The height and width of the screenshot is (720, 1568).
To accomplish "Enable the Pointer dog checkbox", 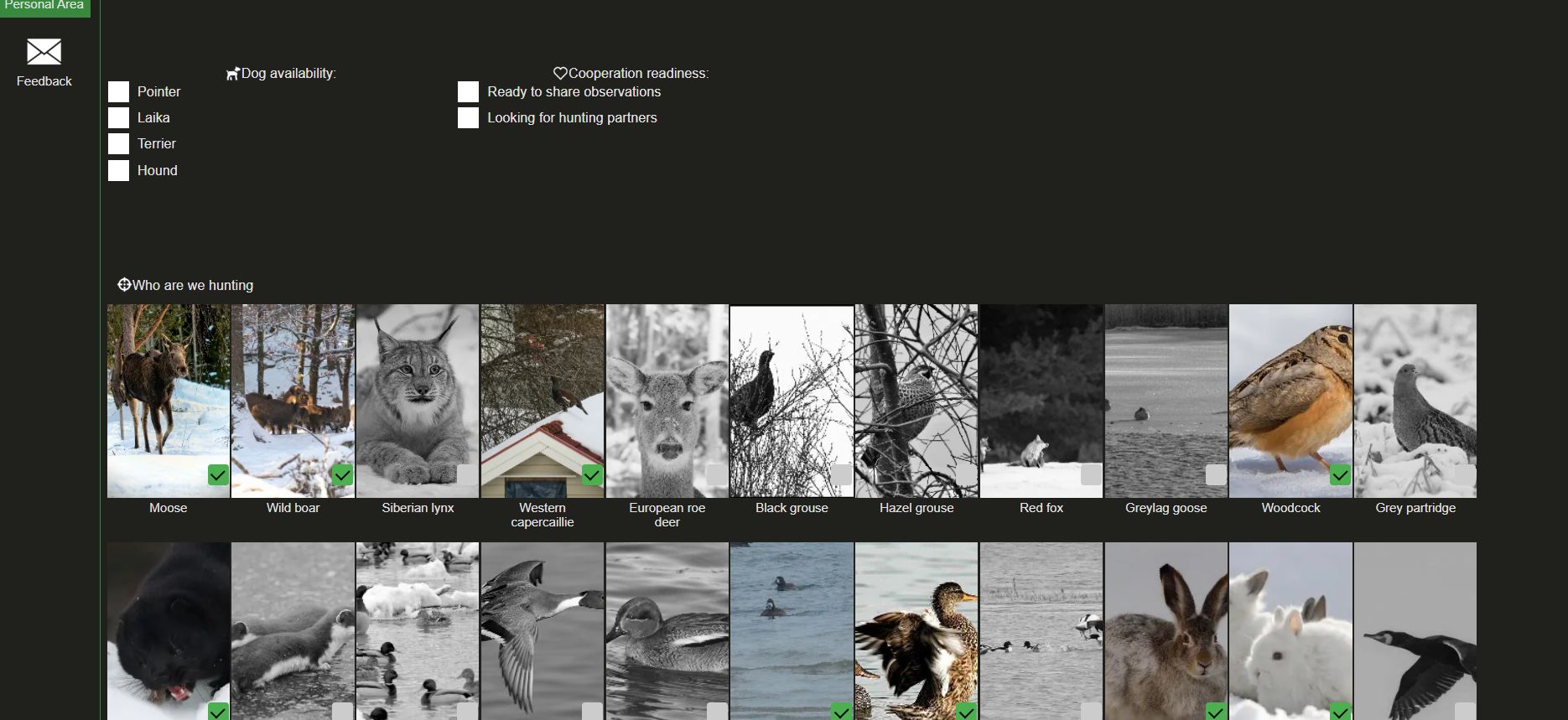I will click(x=118, y=91).
